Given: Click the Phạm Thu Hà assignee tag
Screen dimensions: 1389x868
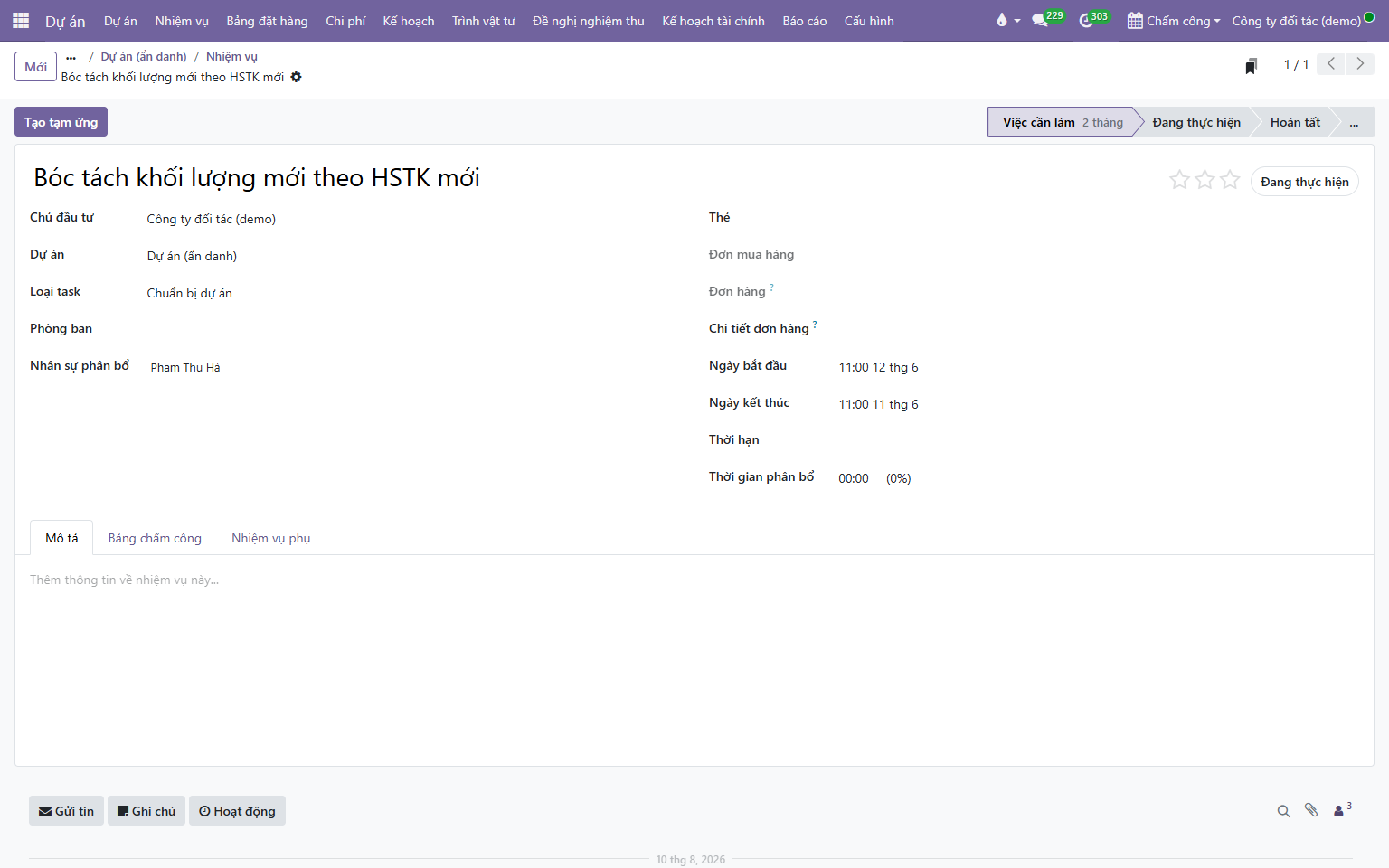Looking at the screenshot, I should 185,367.
